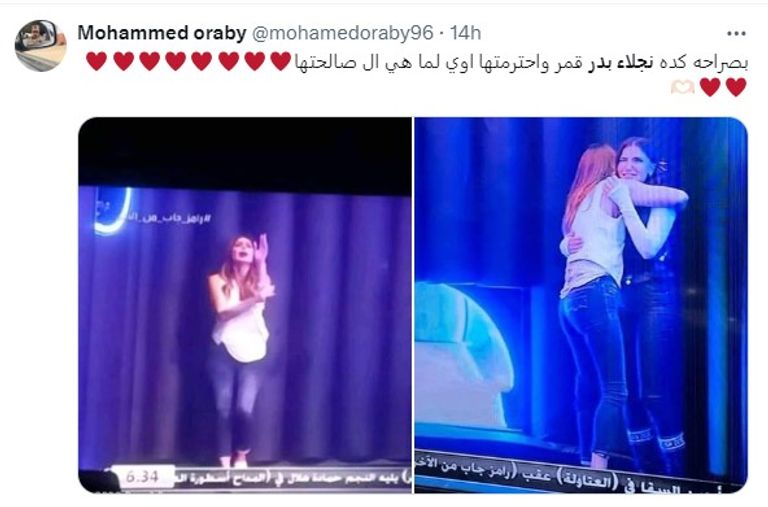Image resolution: width=768 pixels, height=507 pixels.
Task: Click the heart hands emoji in the tweet
Action: click(x=682, y=87)
